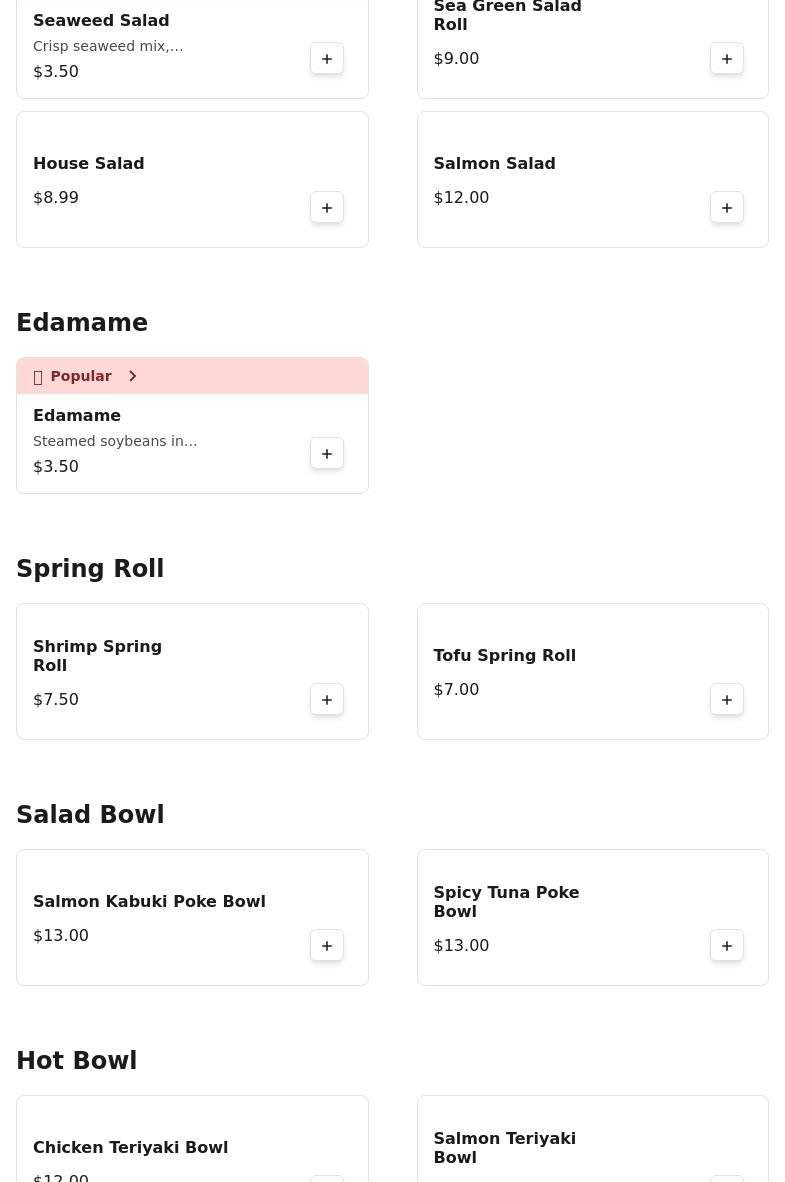Add Seaweed Salad to cart

coord(327,59)
